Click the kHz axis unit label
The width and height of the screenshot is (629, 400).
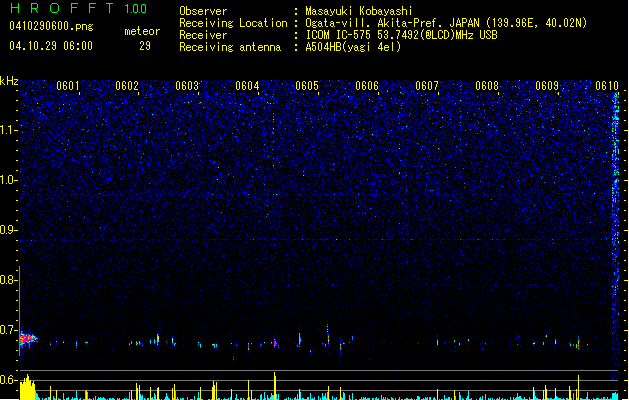pyautogui.click(x=9, y=81)
